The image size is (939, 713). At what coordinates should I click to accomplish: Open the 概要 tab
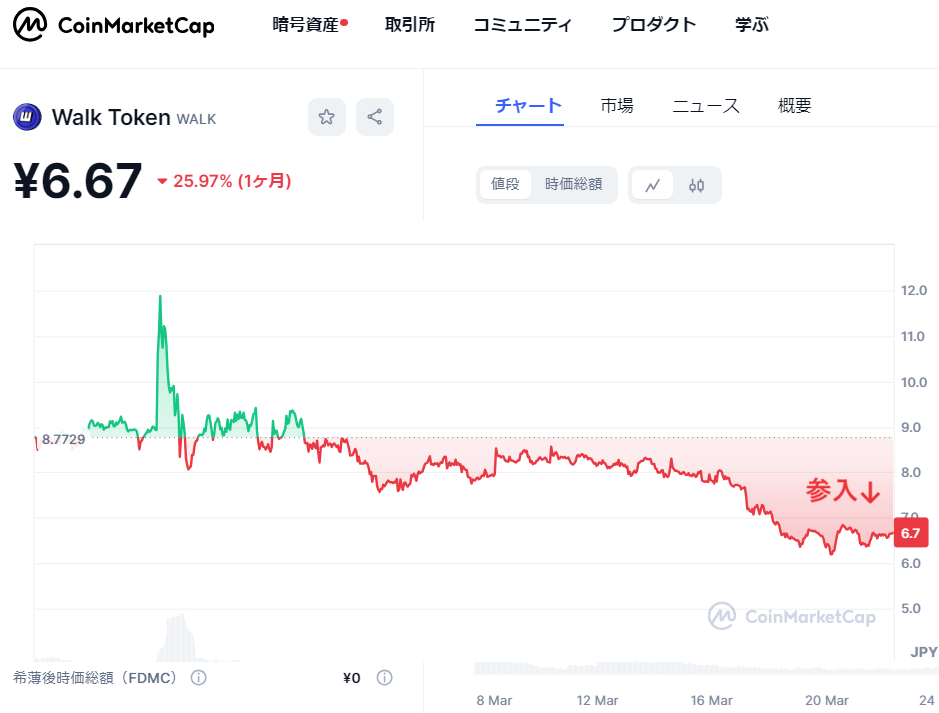[x=795, y=105]
